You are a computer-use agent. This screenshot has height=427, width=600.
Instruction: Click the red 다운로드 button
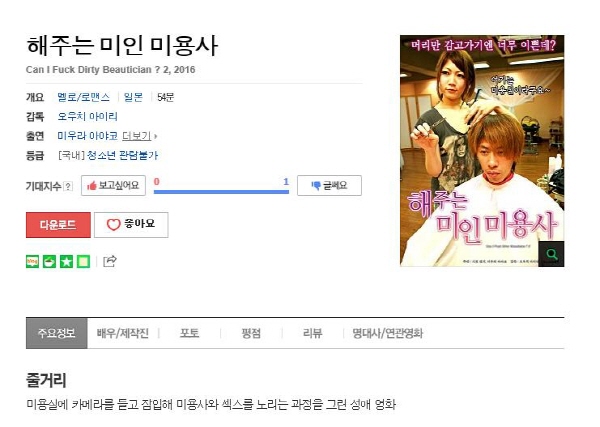point(58,225)
